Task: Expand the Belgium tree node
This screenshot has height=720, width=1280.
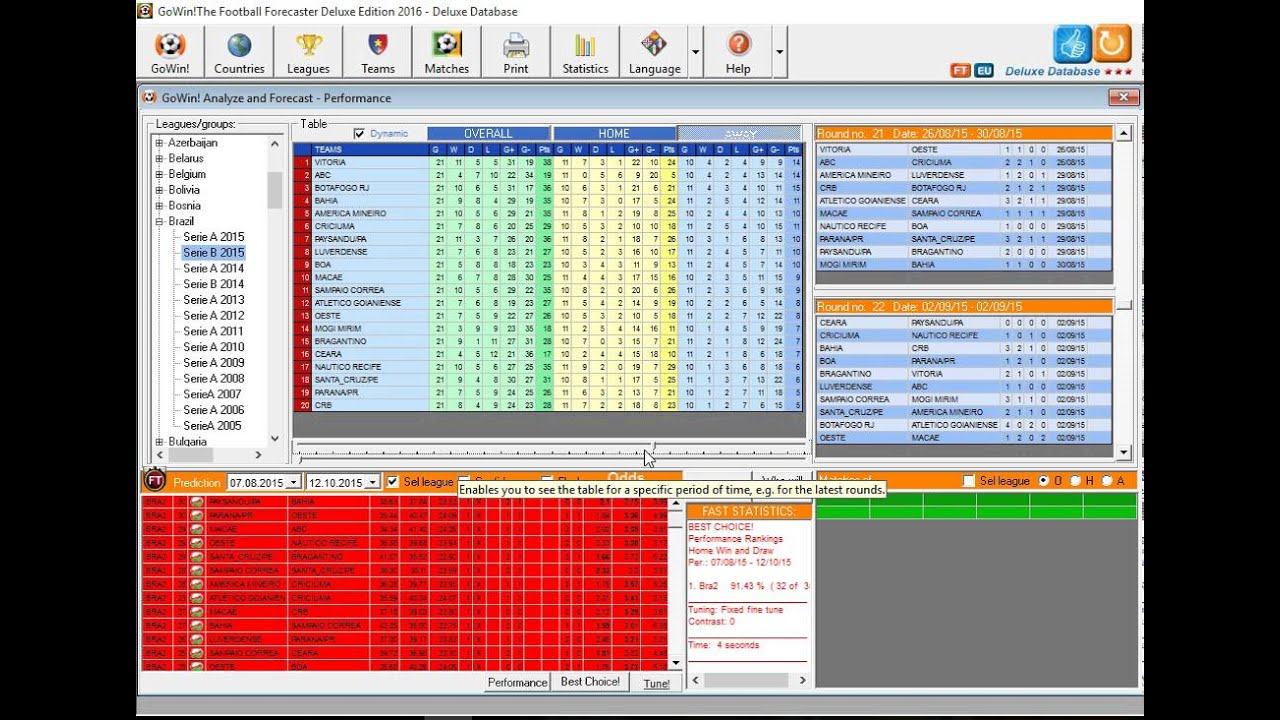Action: point(159,174)
